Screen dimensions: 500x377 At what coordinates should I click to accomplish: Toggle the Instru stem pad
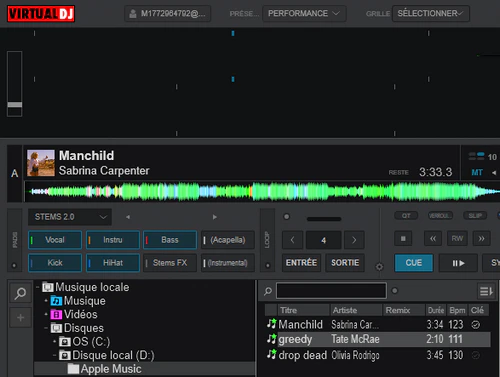click(x=113, y=240)
